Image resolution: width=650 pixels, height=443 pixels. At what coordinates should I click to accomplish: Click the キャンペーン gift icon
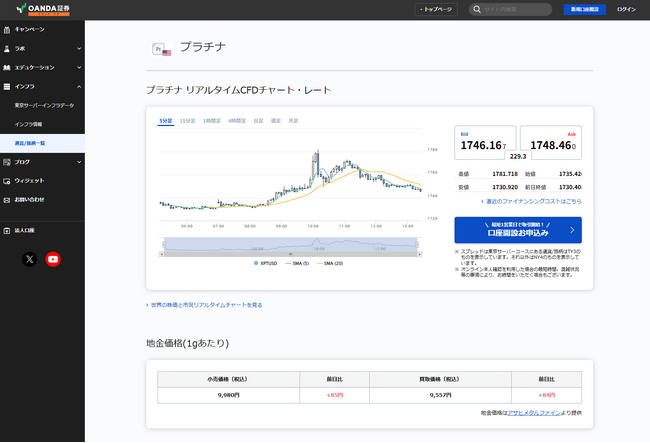tap(7, 29)
